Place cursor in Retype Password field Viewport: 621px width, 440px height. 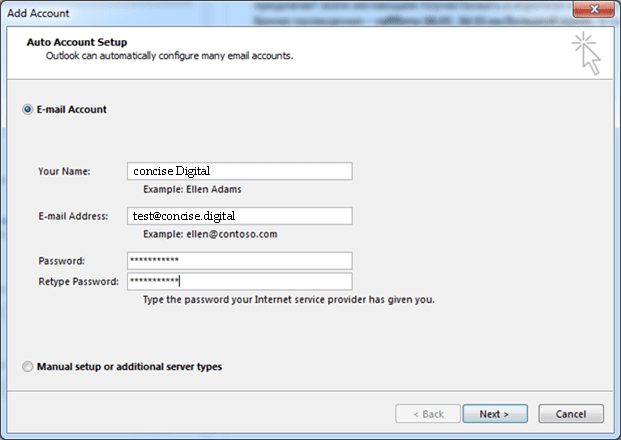239,281
